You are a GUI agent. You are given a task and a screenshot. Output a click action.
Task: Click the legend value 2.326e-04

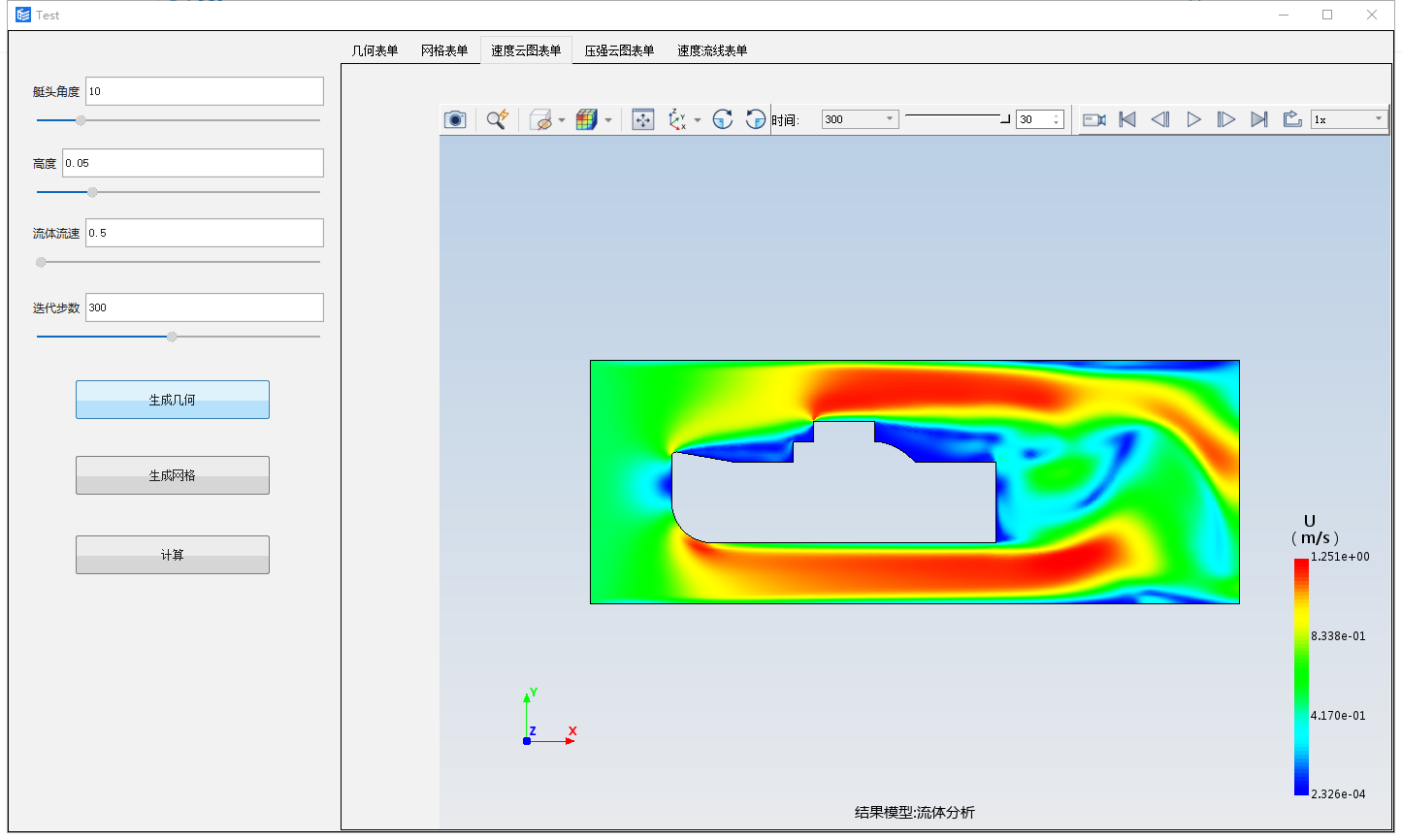pos(1338,794)
